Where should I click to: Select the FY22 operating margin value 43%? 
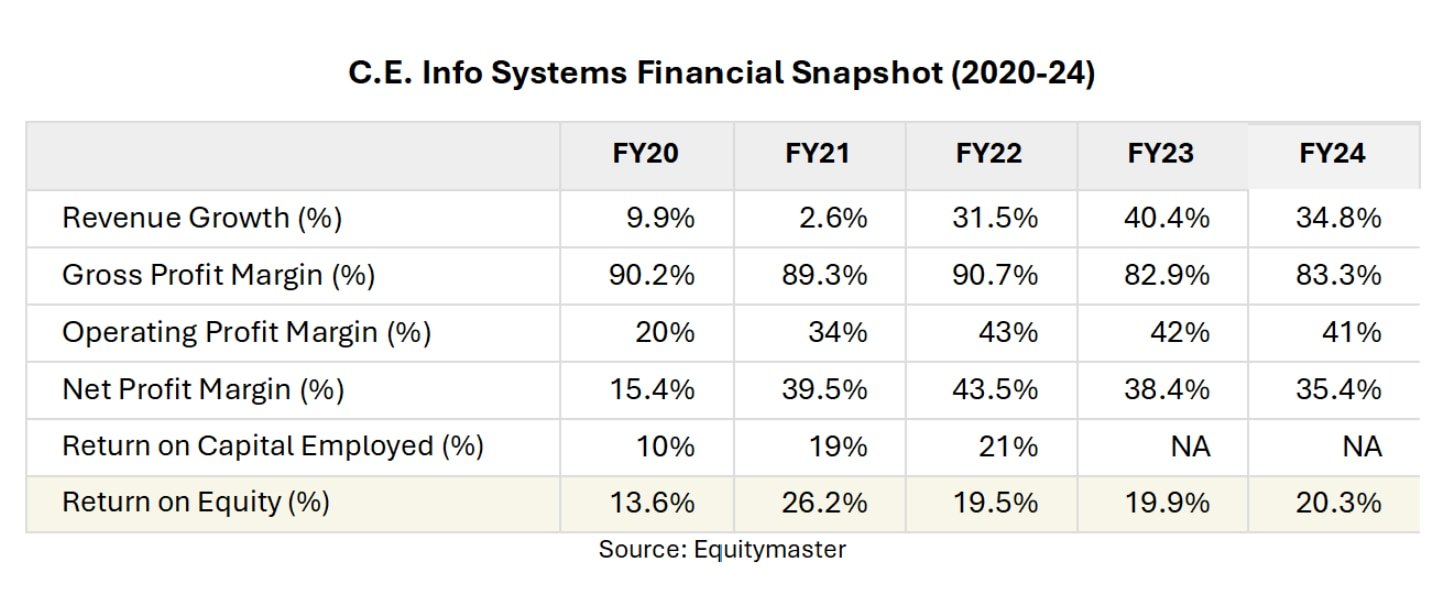pos(1008,332)
